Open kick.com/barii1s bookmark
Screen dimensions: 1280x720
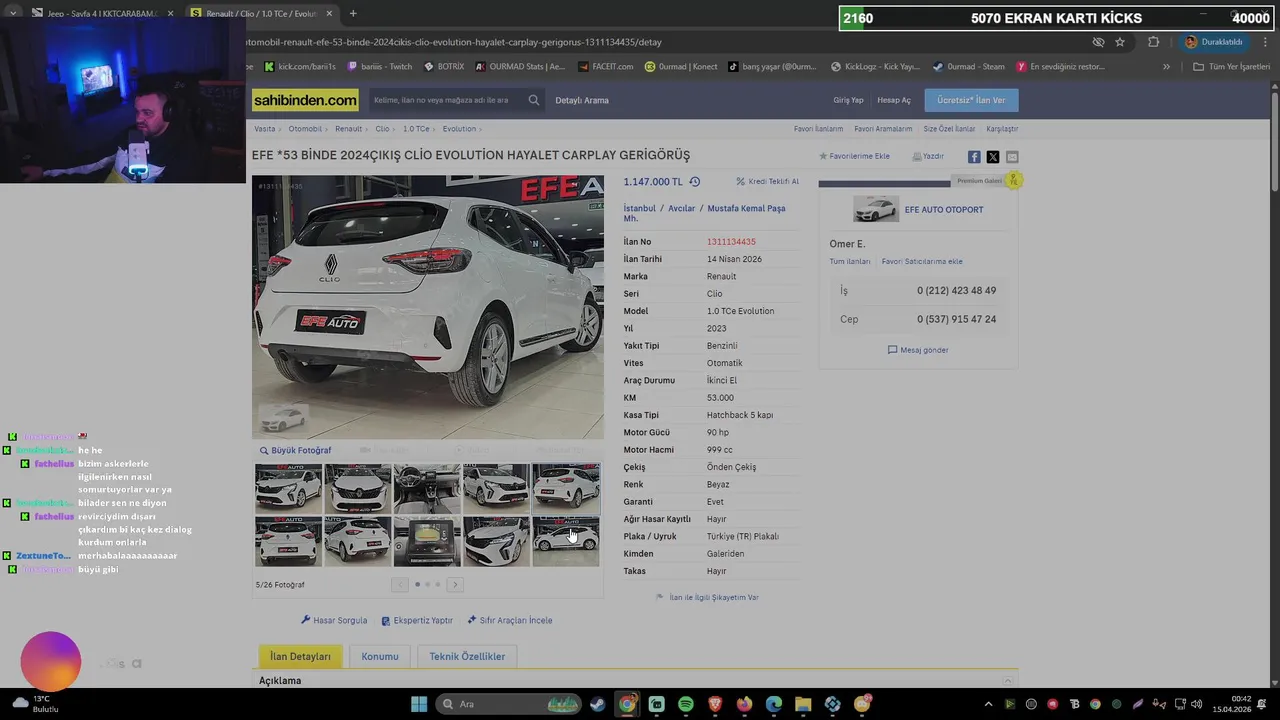coord(300,67)
